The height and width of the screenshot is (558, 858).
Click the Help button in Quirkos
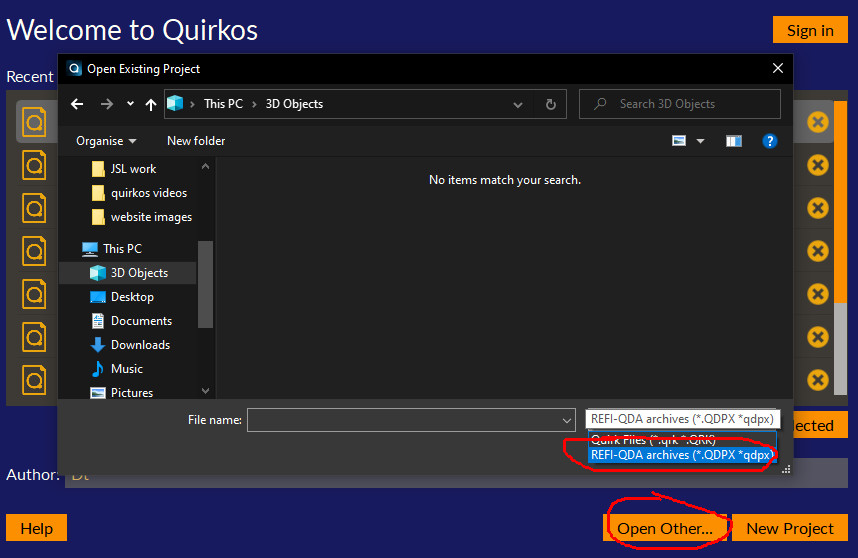coord(37,528)
